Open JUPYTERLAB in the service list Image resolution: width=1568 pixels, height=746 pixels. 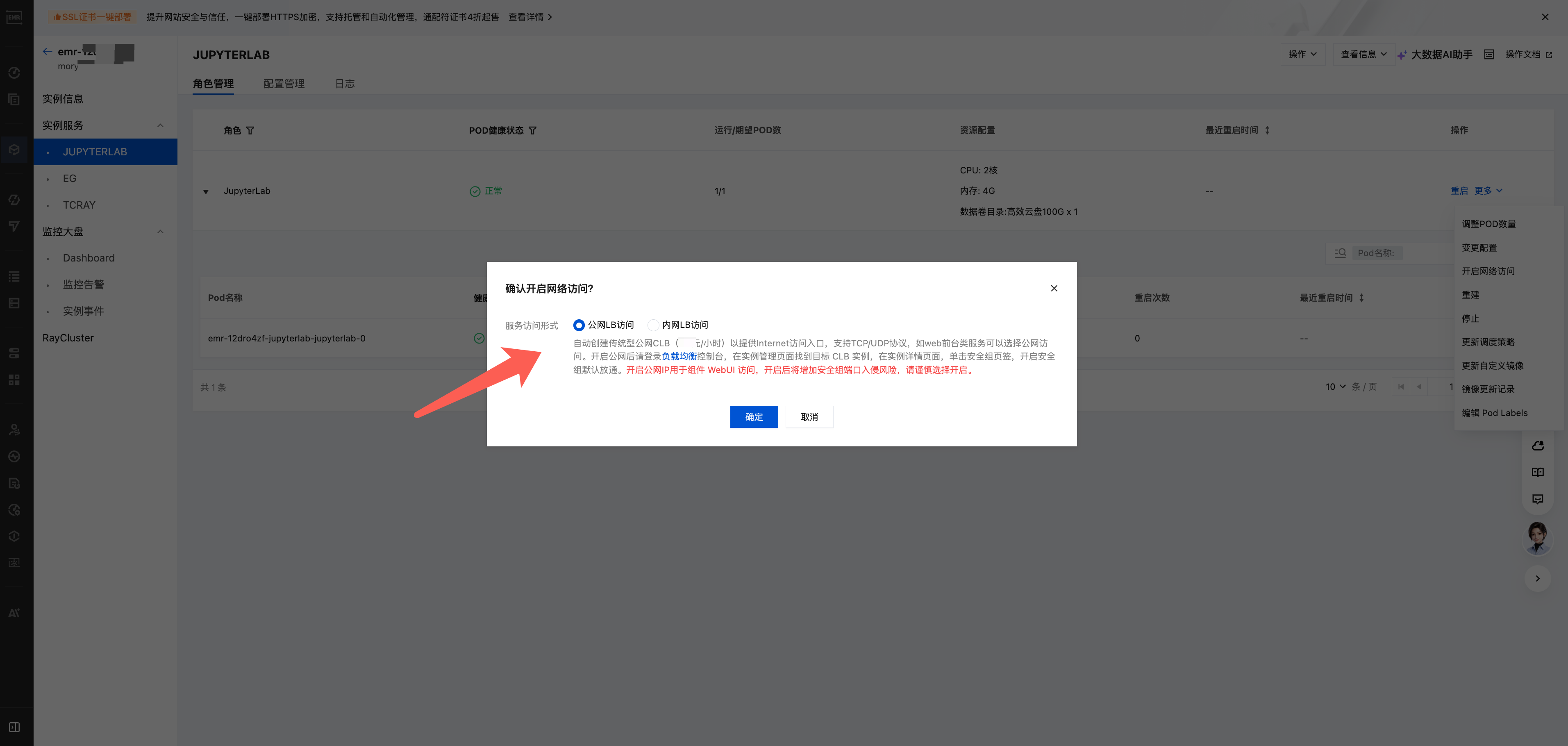point(105,152)
